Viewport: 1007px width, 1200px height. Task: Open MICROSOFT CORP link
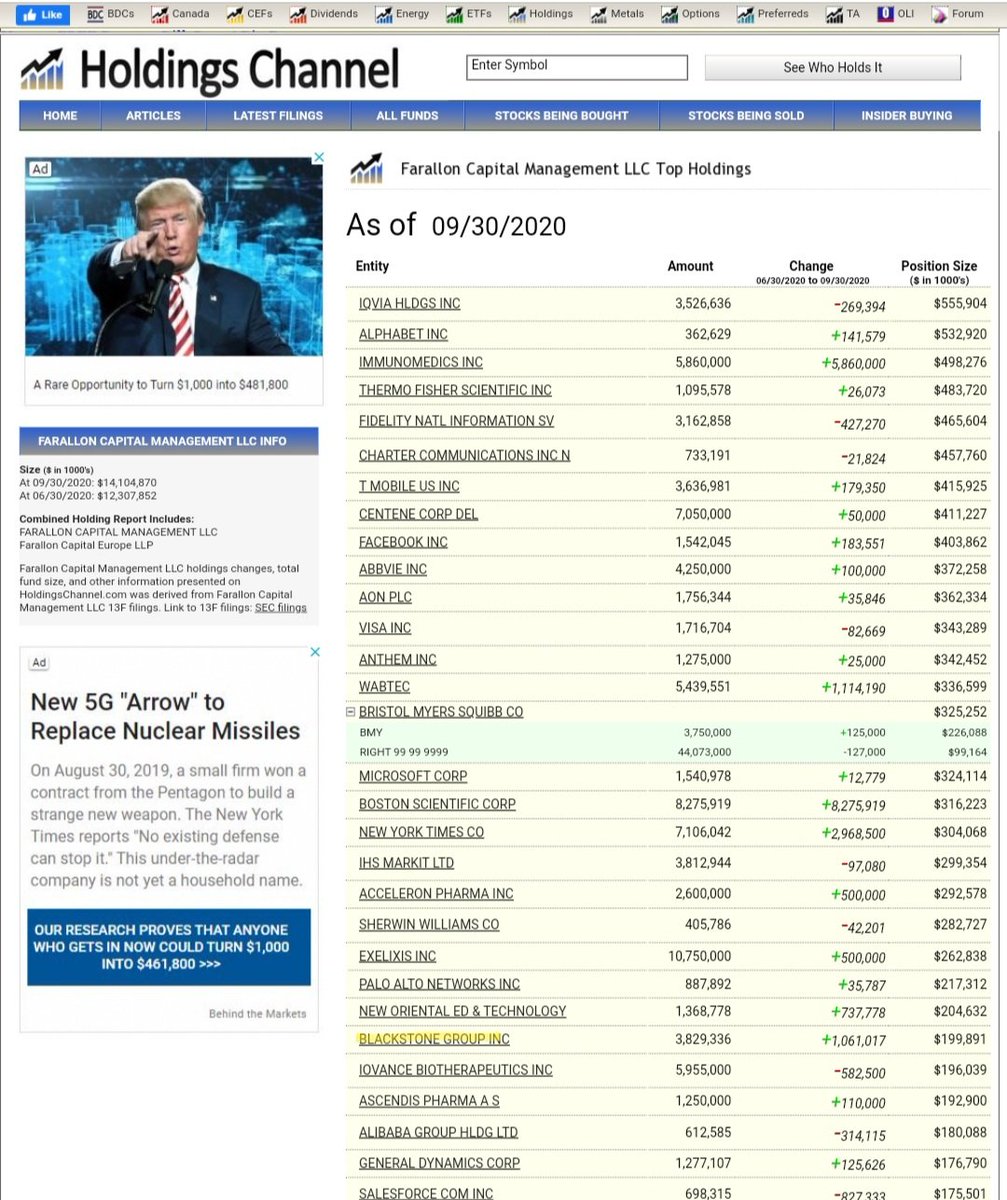[x=413, y=776]
